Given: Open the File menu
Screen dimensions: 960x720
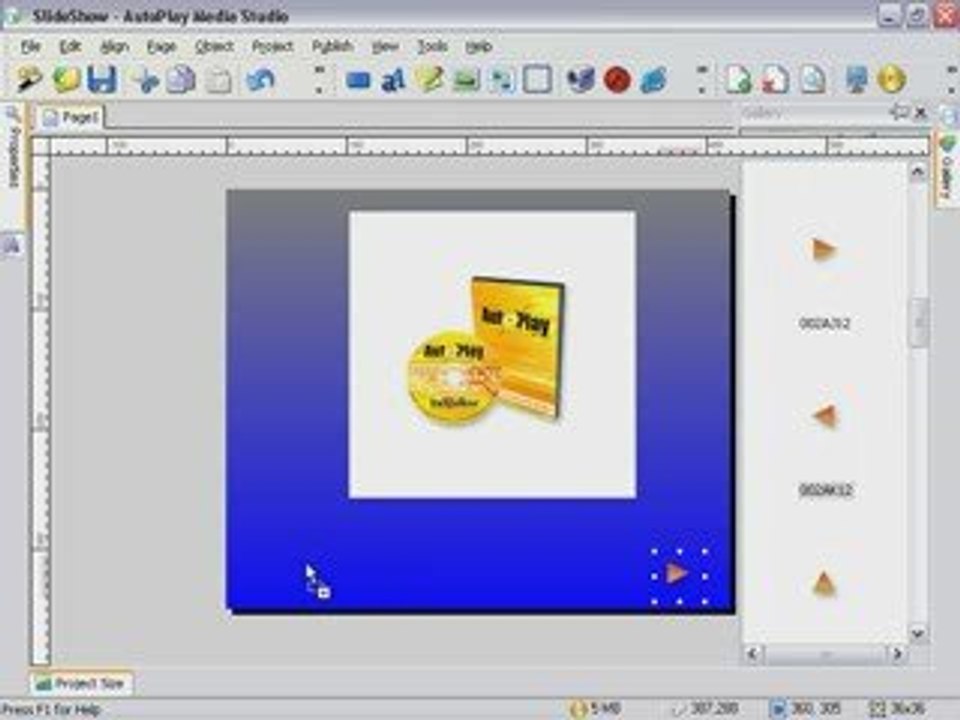Looking at the screenshot, I should [29, 47].
